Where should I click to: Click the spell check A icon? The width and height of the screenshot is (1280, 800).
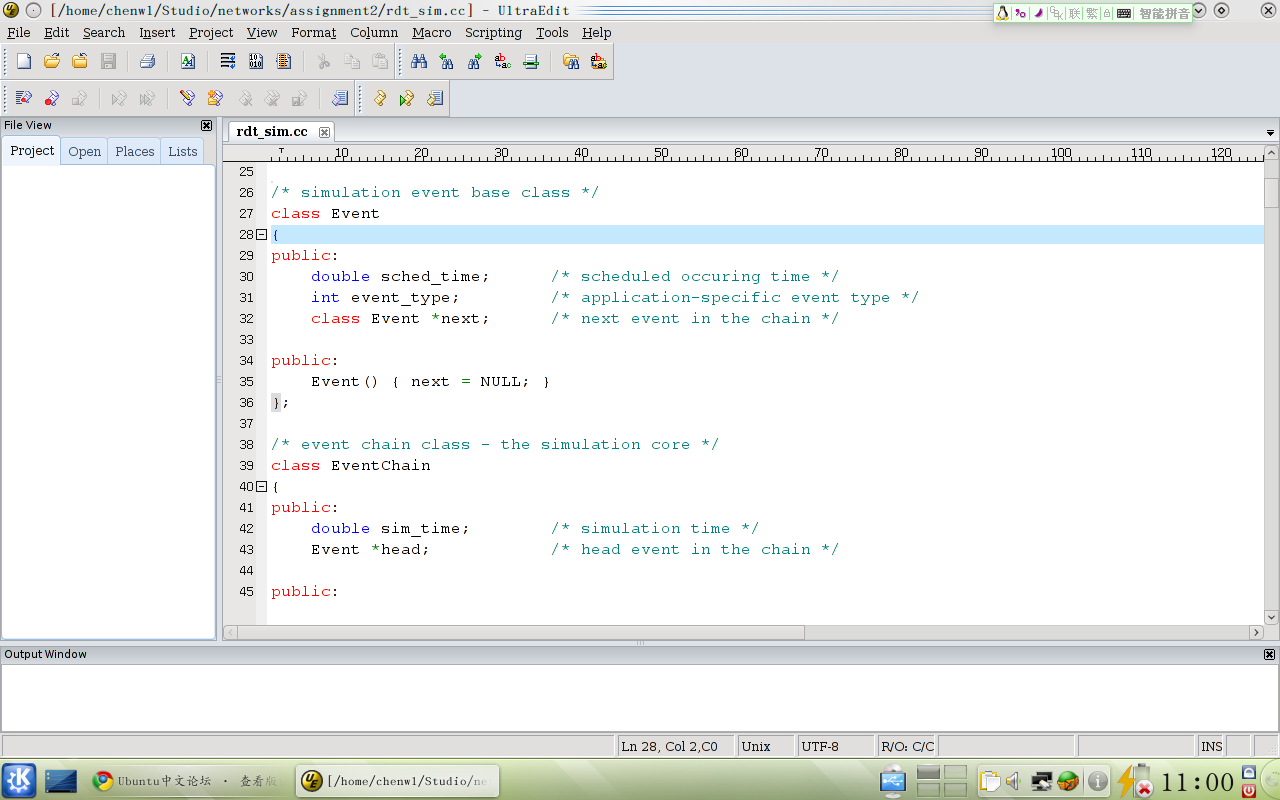[187, 61]
